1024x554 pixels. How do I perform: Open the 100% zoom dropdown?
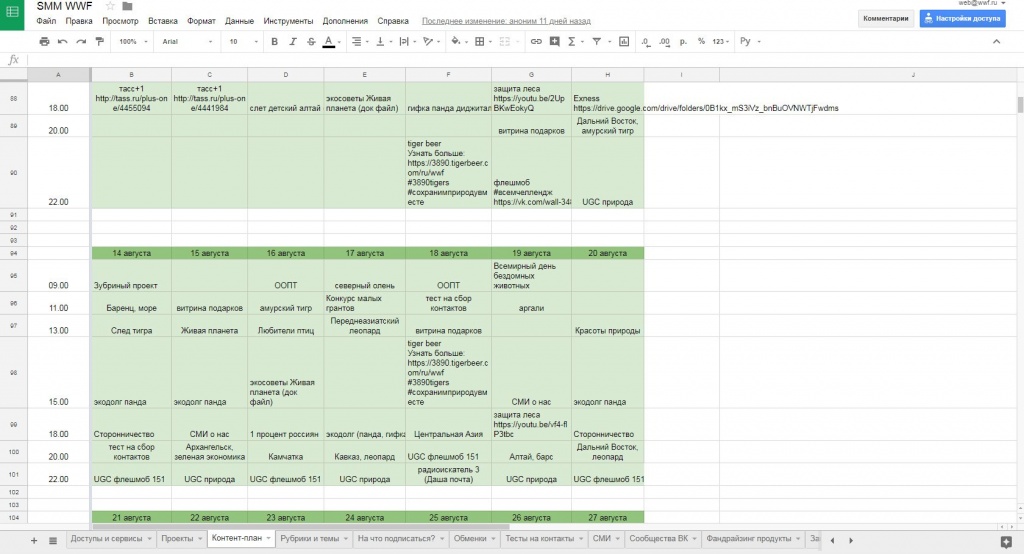133,42
